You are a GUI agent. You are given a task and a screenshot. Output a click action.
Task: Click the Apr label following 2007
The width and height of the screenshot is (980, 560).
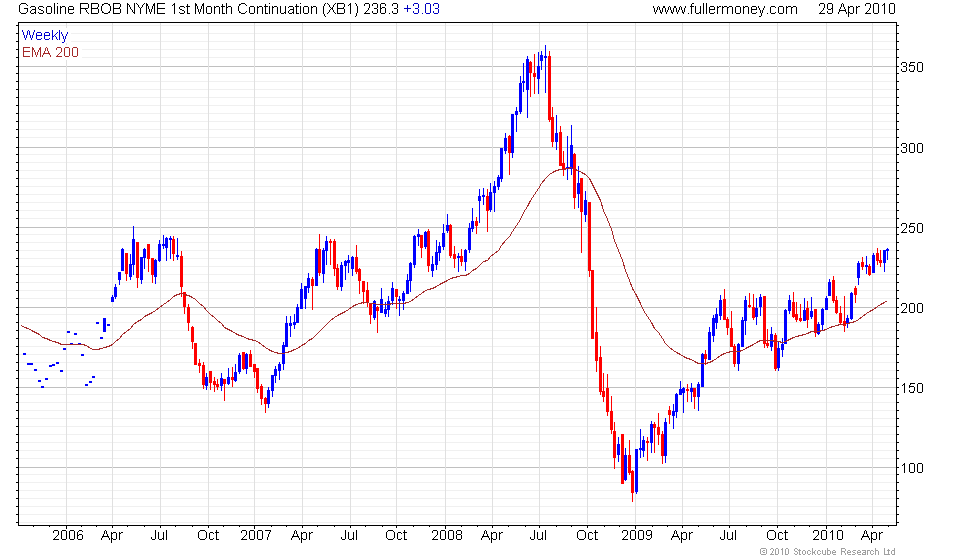coord(302,536)
